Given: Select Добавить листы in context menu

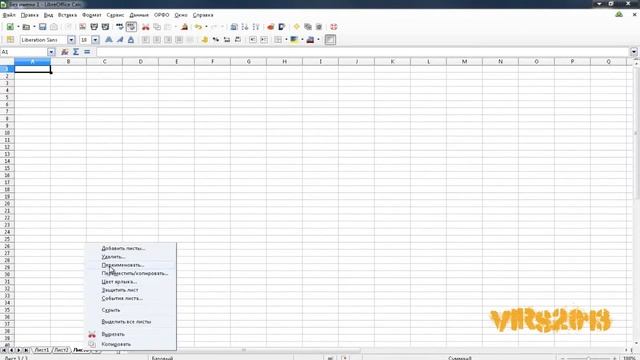Looking at the screenshot, I should click(x=131, y=248).
